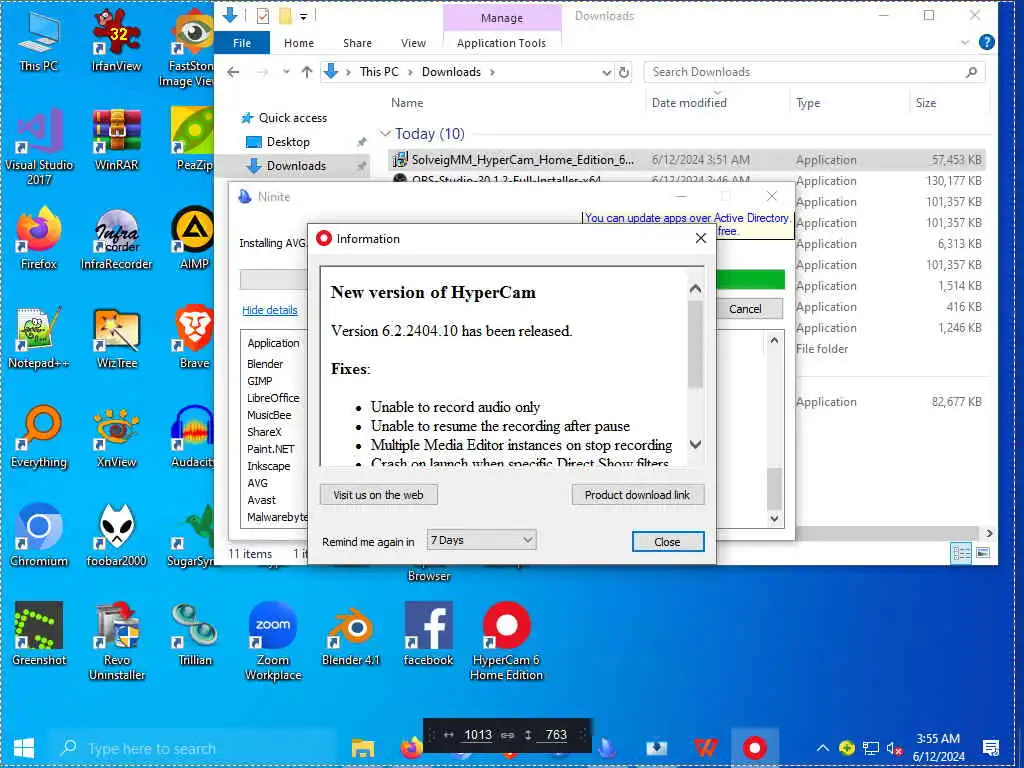Click the Windows Start button

pyautogui.click(x=24, y=748)
